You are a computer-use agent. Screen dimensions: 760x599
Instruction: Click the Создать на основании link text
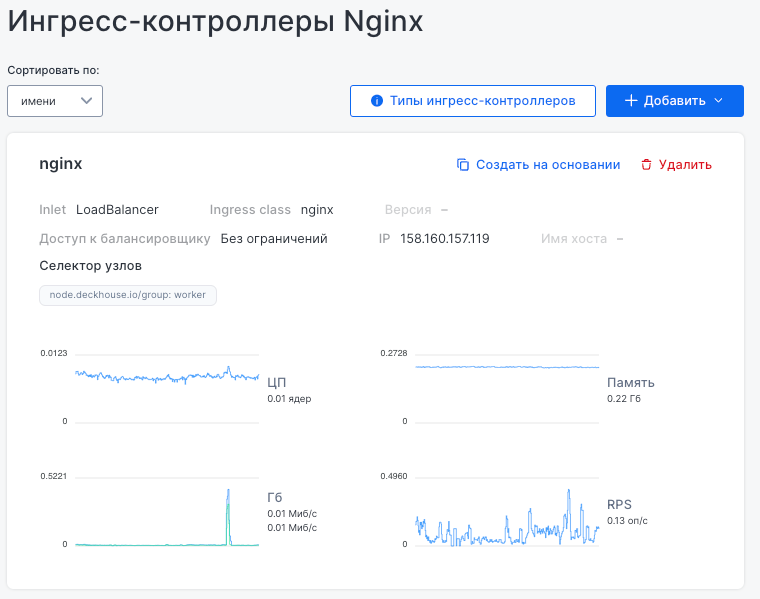[x=547, y=165]
